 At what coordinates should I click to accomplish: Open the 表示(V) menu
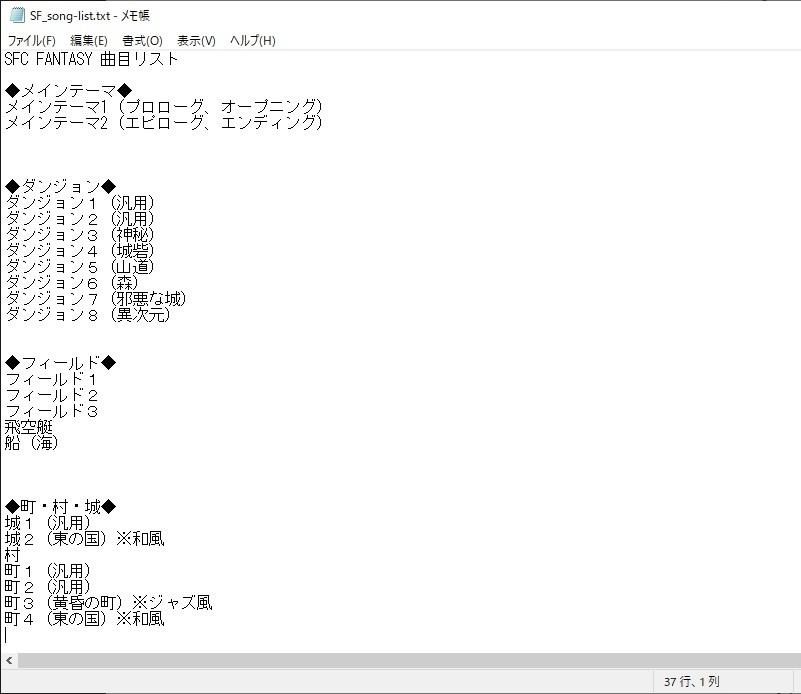click(196, 40)
